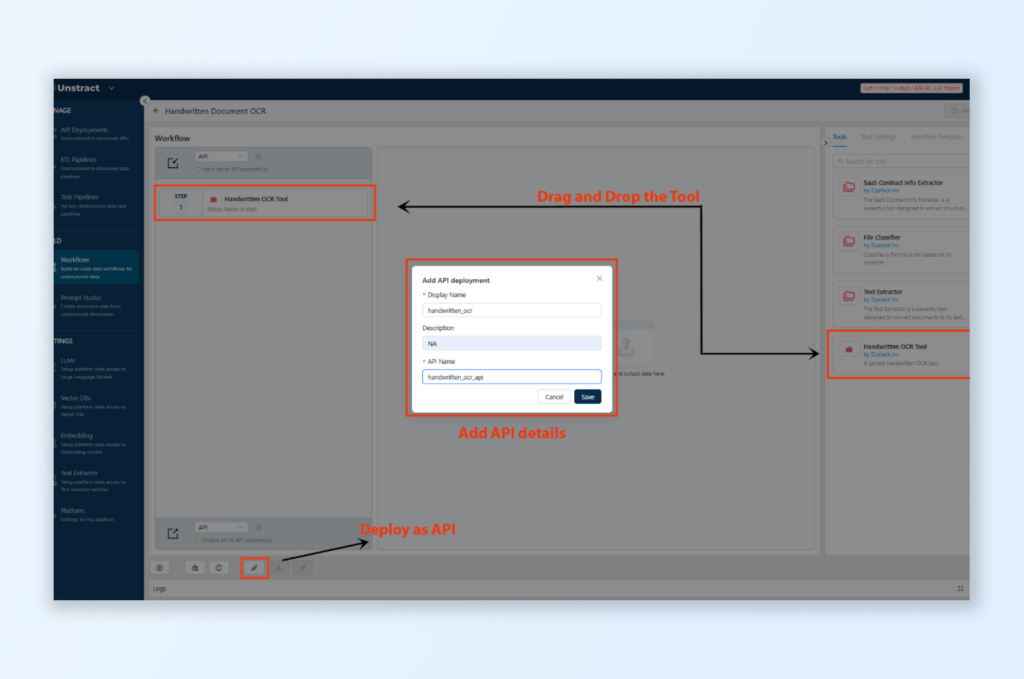Open the input configuration gear icon
The width and height of the screenshot is (1024, 679).
coord(258,156)
